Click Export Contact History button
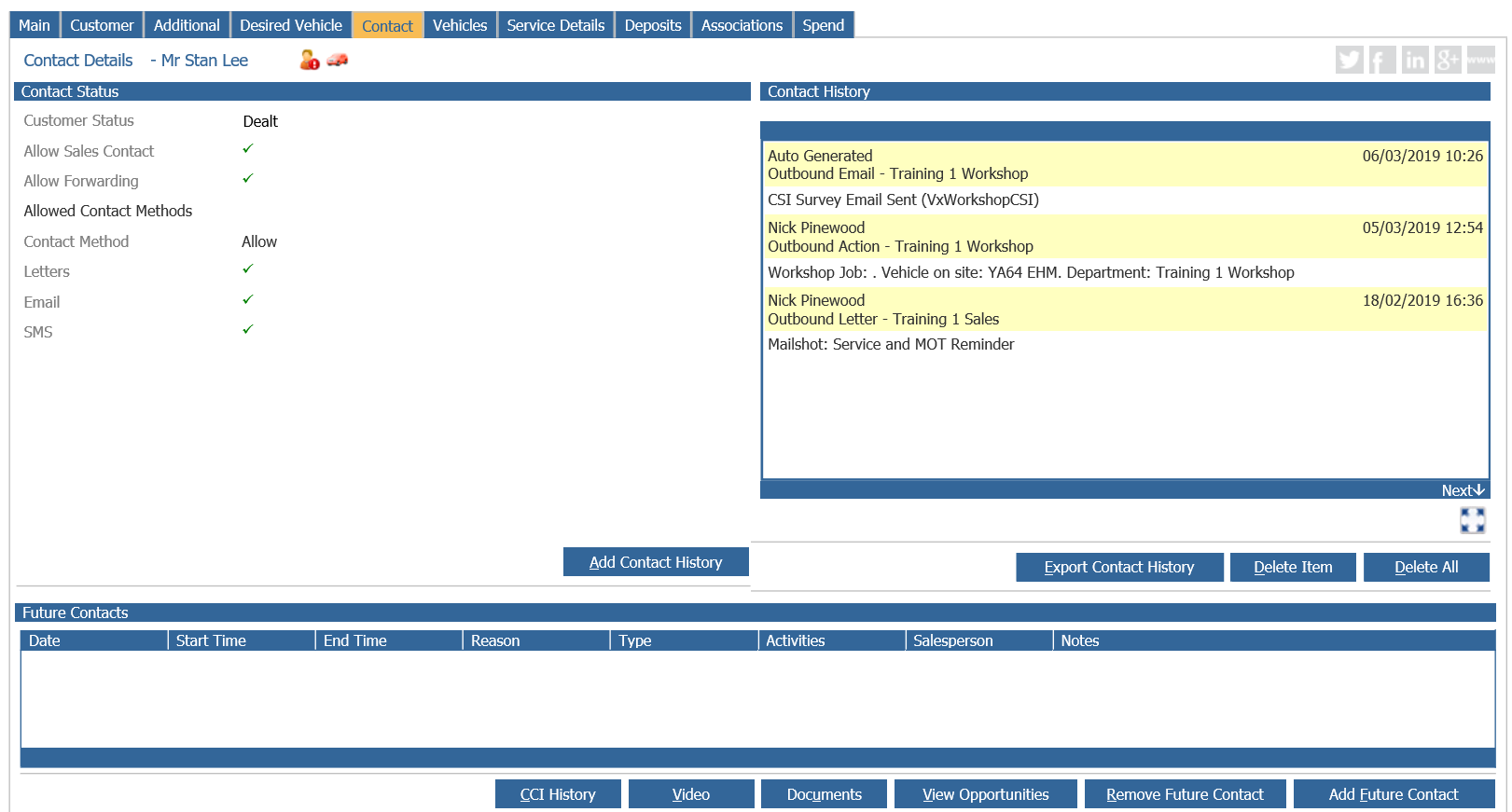Viewport: 1512px width, 812px height. 1119,567
